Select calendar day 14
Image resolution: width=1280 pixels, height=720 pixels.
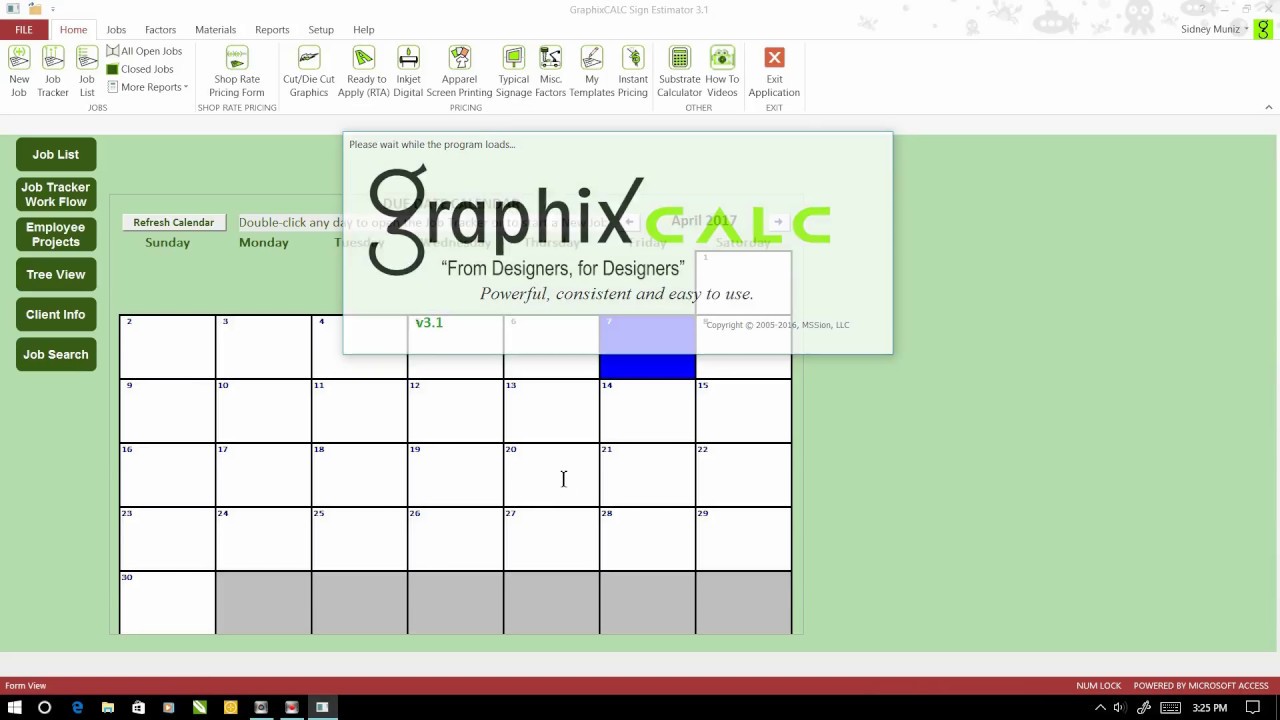point(647,411)
